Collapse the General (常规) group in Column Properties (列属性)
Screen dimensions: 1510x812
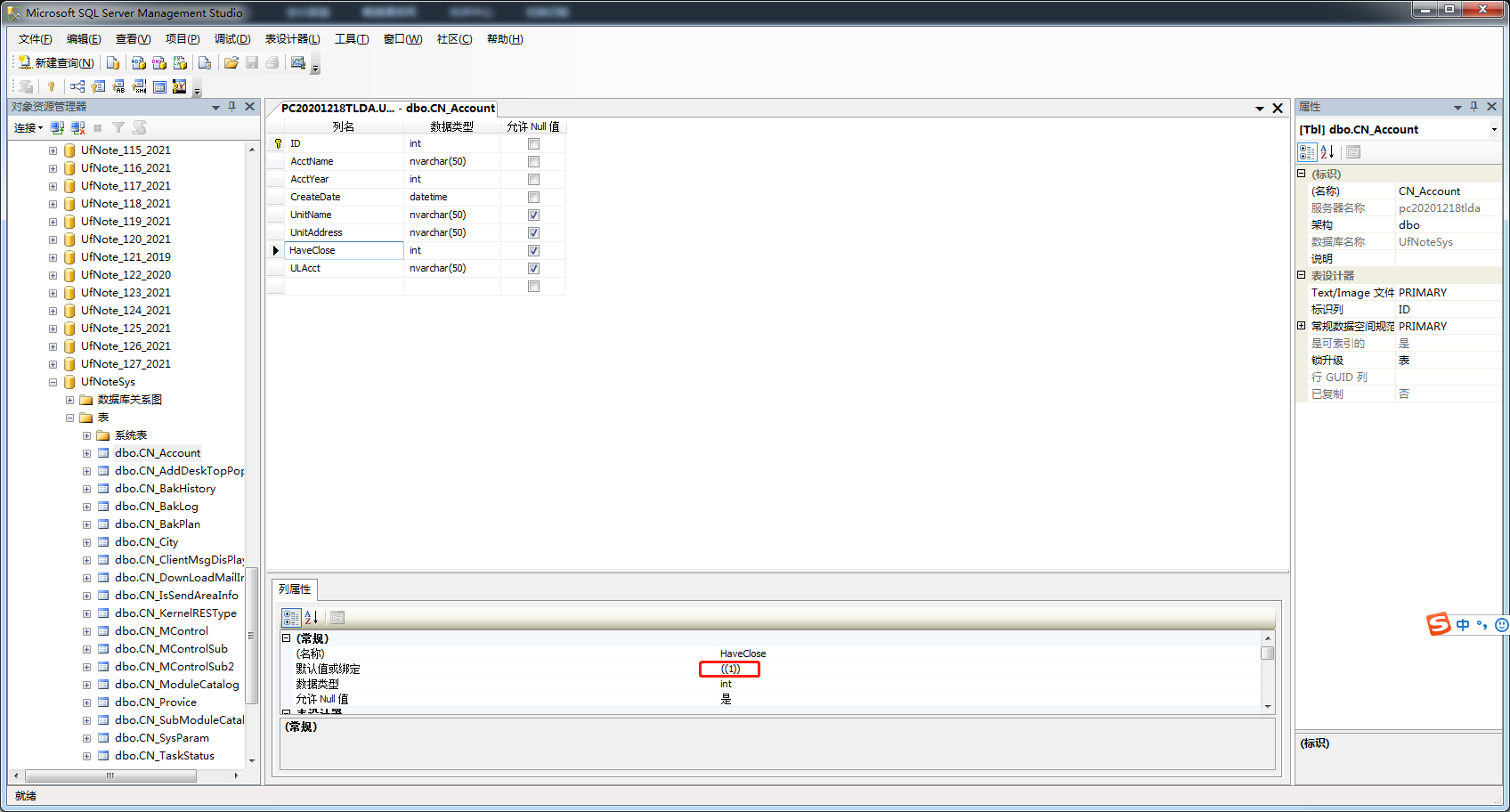click(x=286, y=638)
